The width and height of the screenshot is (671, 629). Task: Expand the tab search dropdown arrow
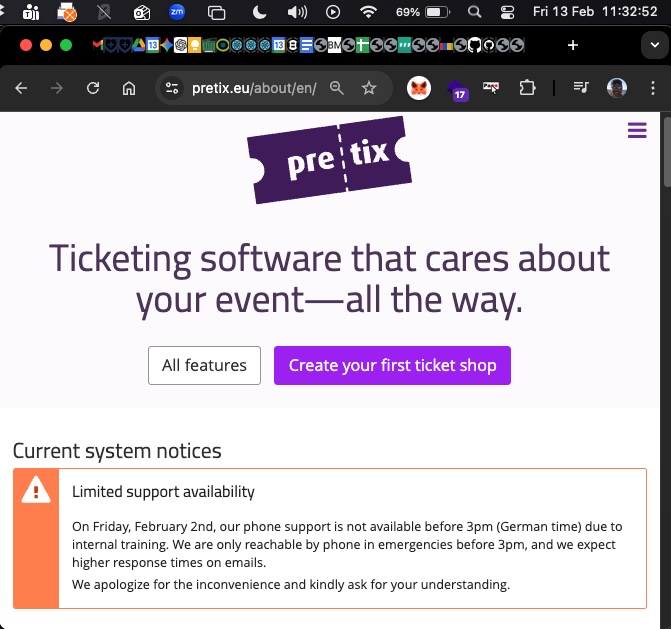coord(654,45)
